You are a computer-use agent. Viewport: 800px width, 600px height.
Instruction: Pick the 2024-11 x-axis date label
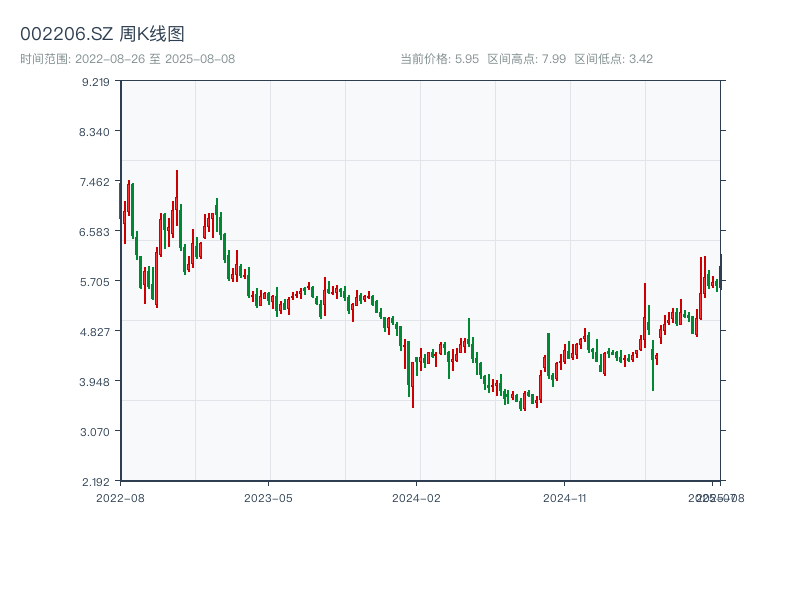564,497
